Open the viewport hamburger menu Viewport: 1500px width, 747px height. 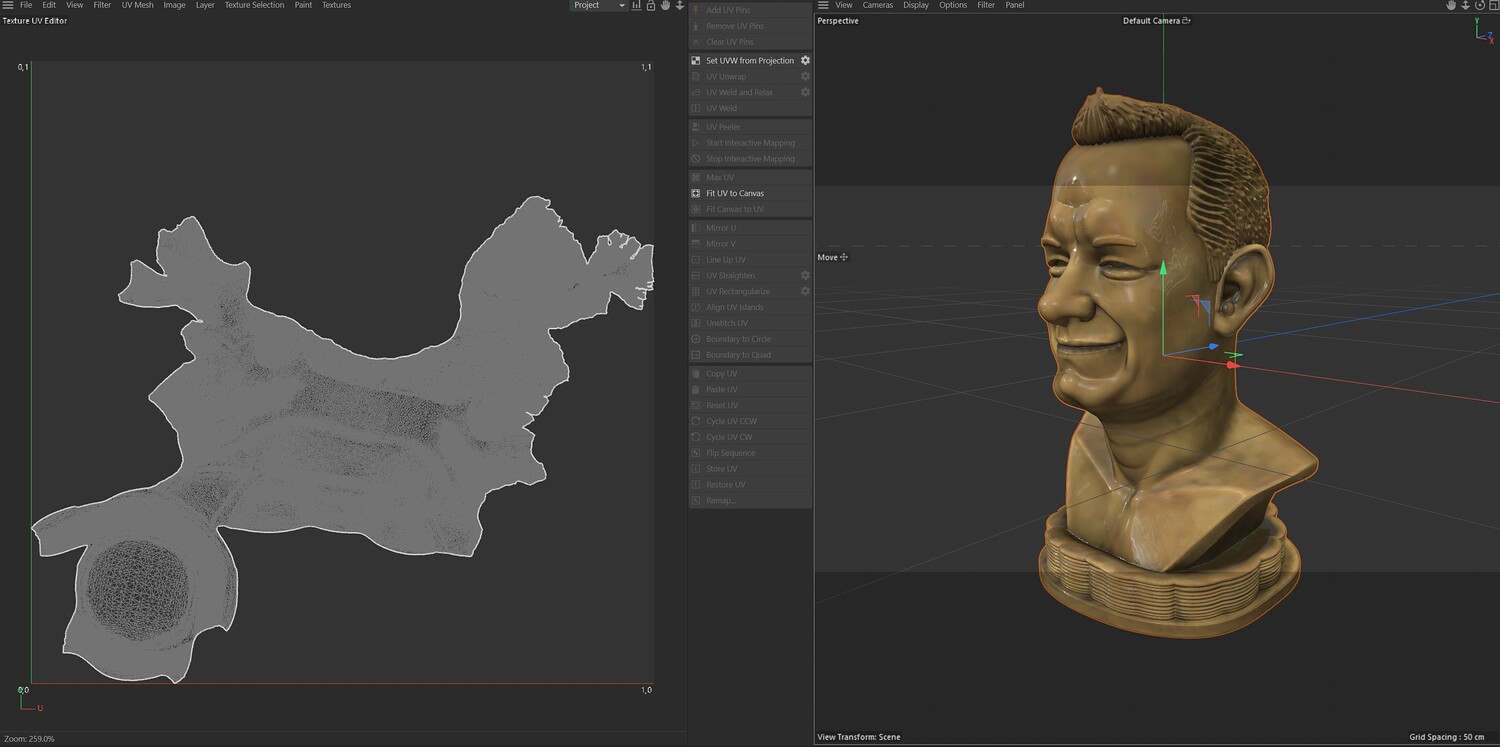click(824, 5)
